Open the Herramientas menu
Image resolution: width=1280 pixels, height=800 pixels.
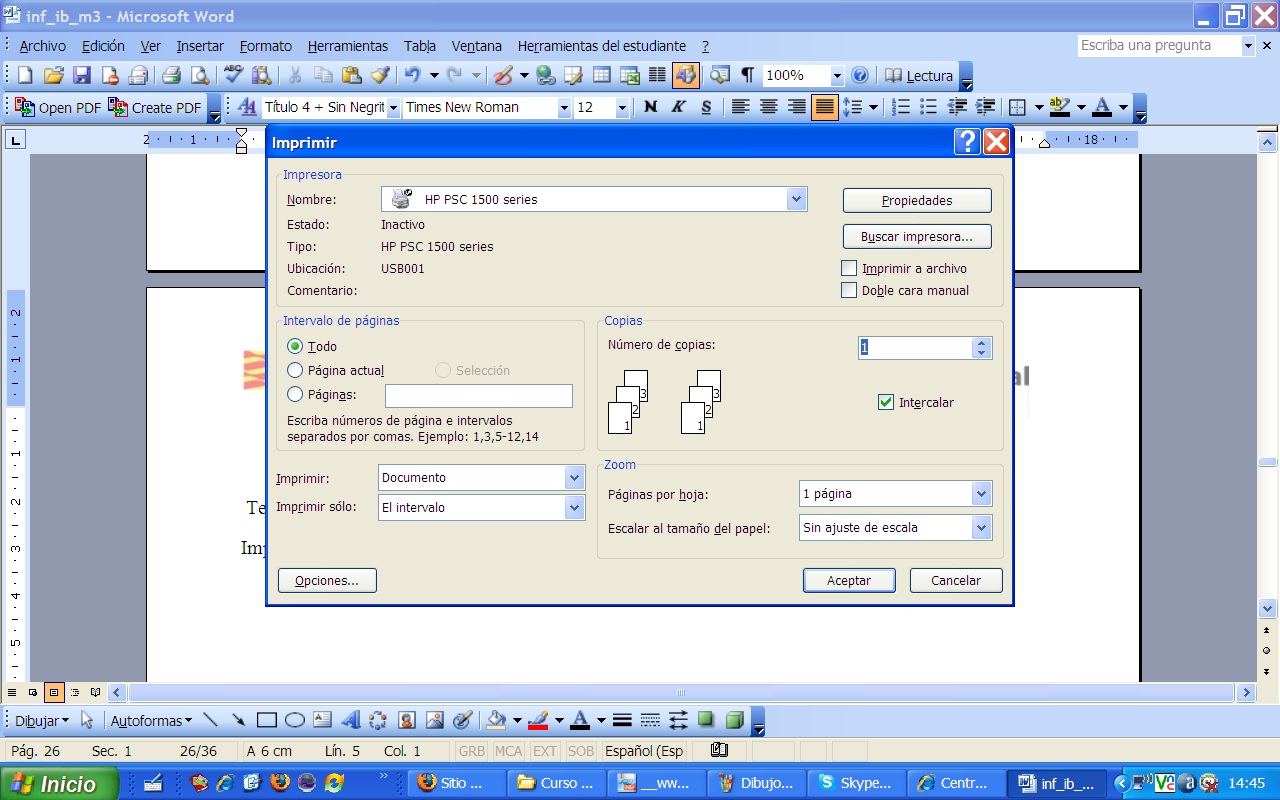[x=348, y=46]
